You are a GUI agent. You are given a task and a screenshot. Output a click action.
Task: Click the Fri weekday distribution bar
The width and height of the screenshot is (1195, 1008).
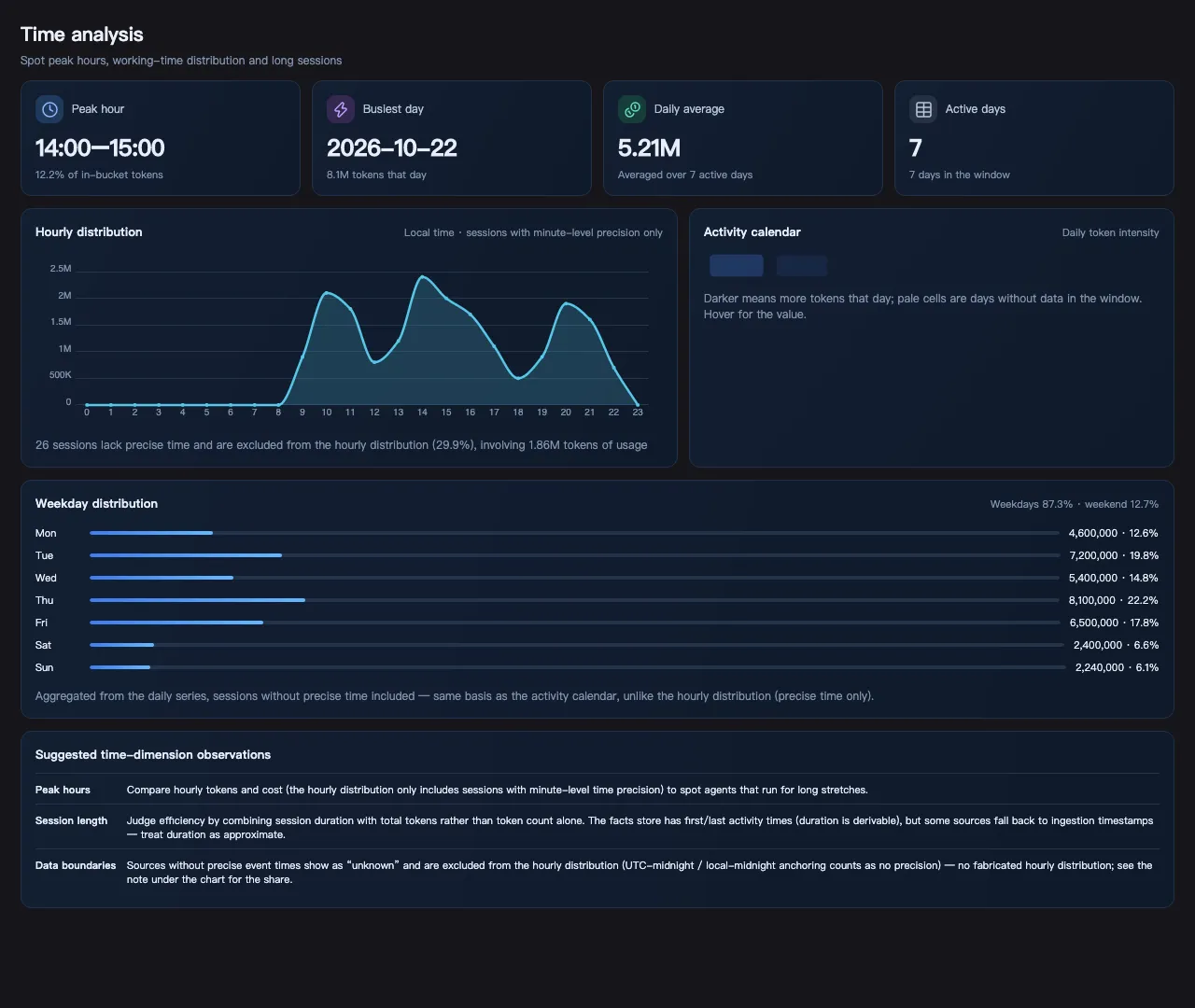point(575,623)
